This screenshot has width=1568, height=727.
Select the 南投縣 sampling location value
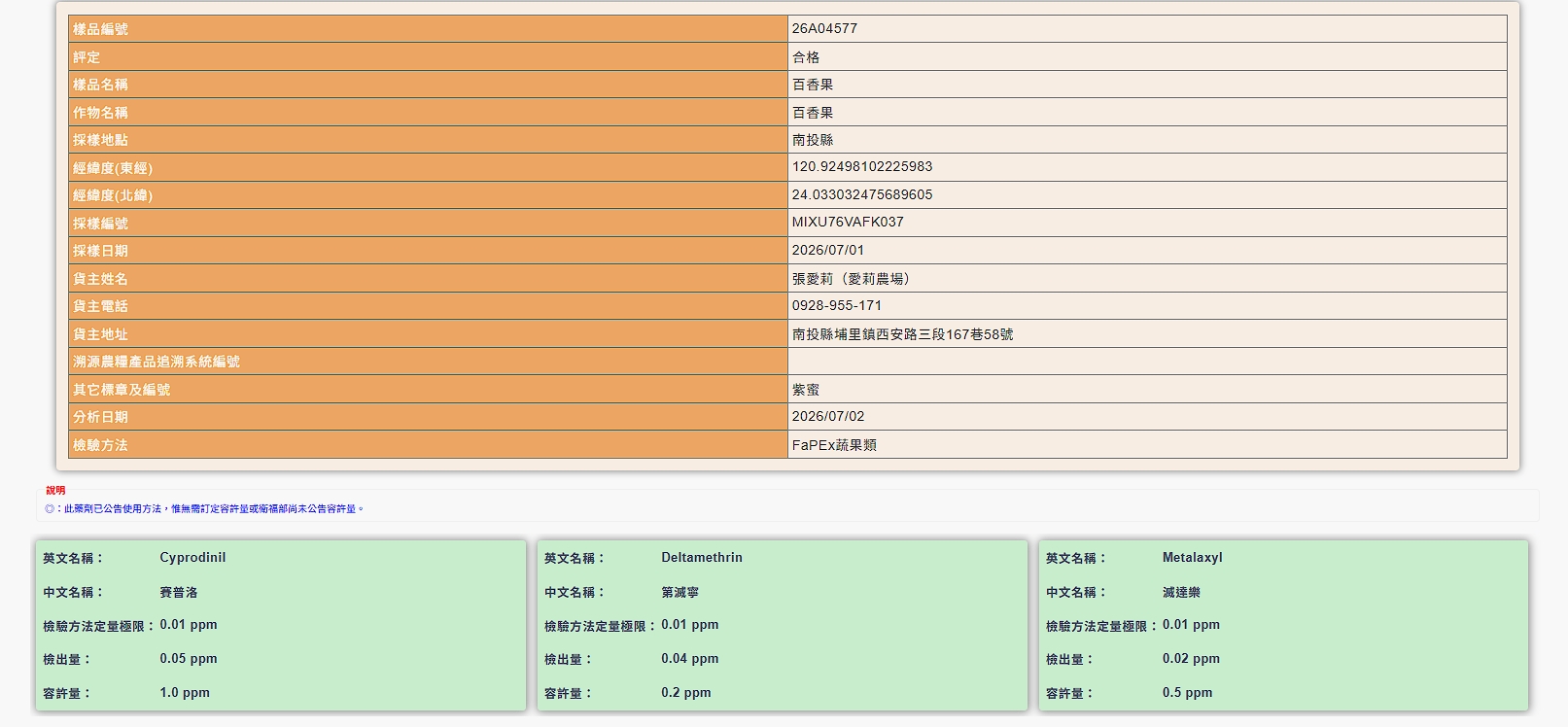[x=813, y=140]
